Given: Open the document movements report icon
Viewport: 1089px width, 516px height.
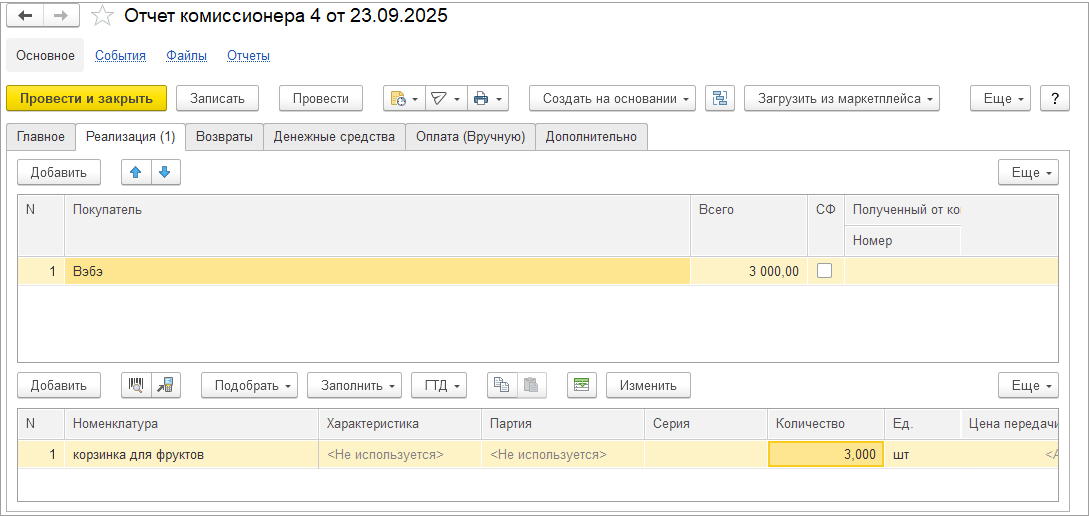Looking at the screenshot, I should click(404, 99).
